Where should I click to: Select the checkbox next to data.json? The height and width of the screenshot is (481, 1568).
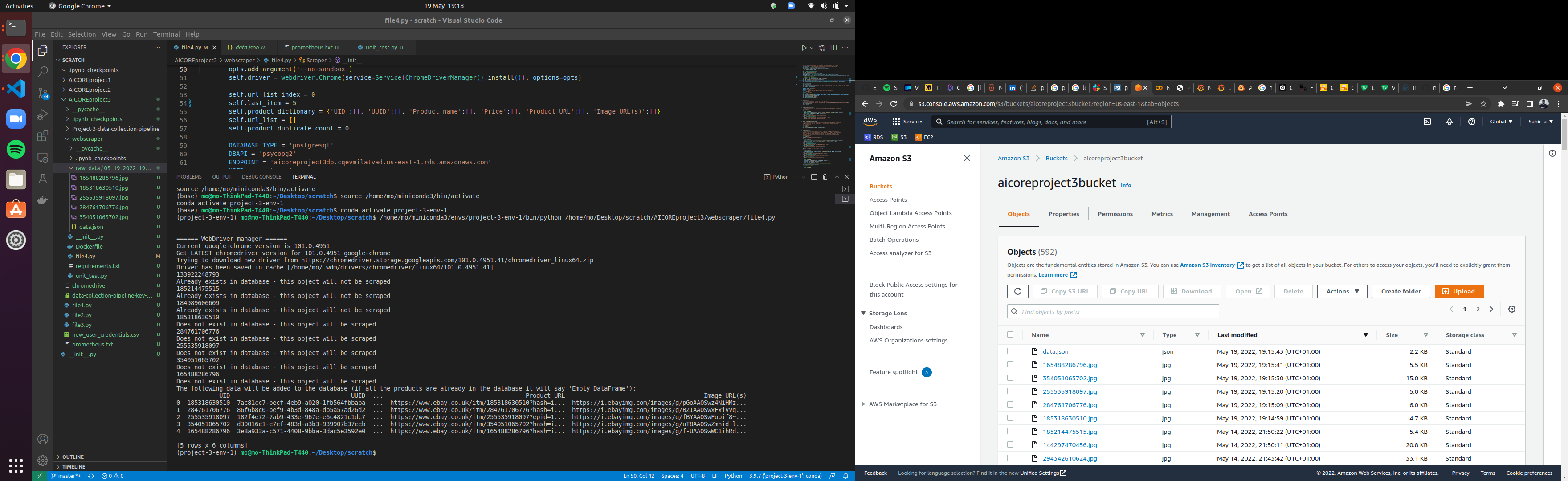click(x=1011, y=351)
